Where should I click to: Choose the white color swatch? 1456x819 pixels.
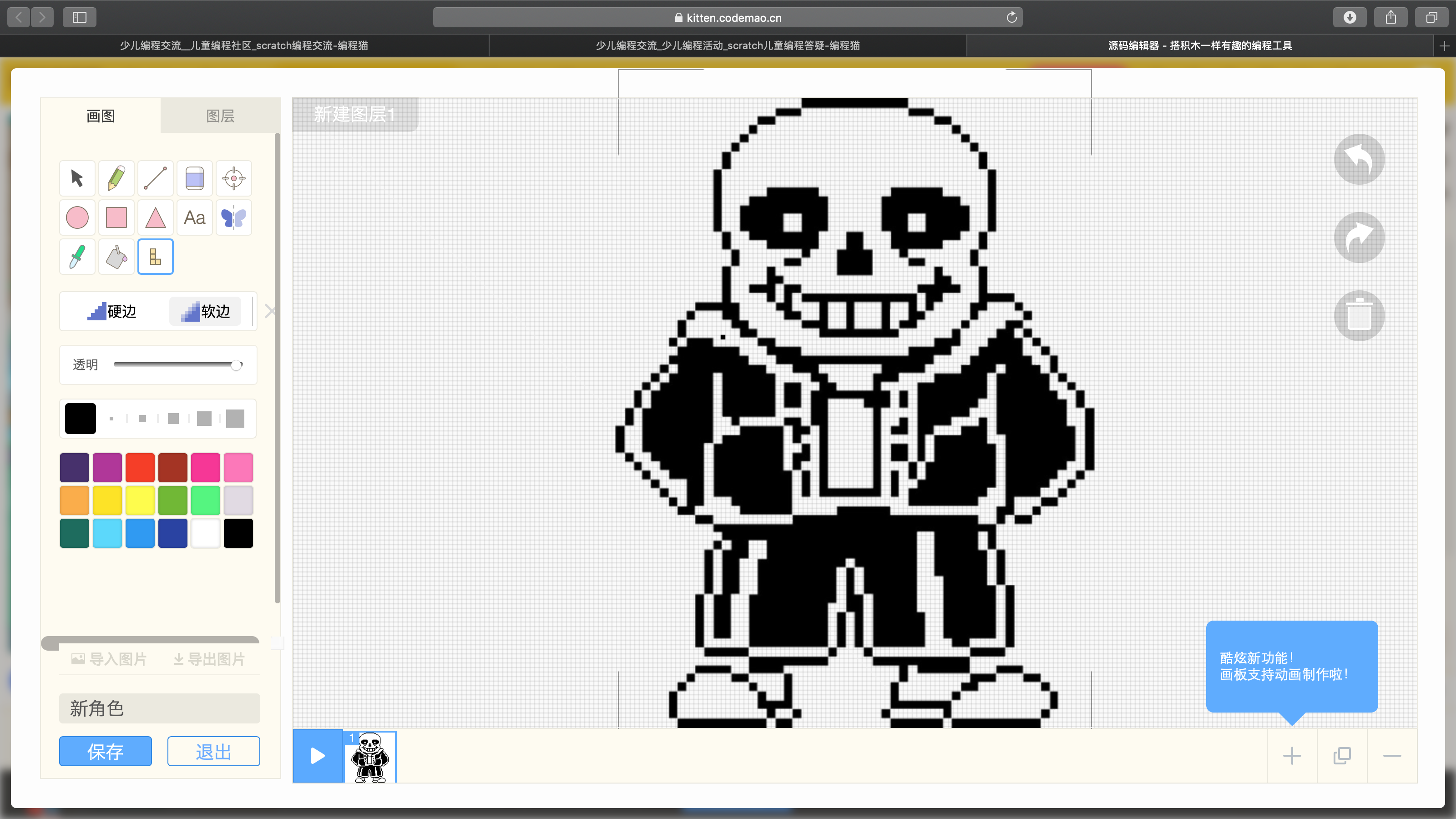tap(206, 534)
